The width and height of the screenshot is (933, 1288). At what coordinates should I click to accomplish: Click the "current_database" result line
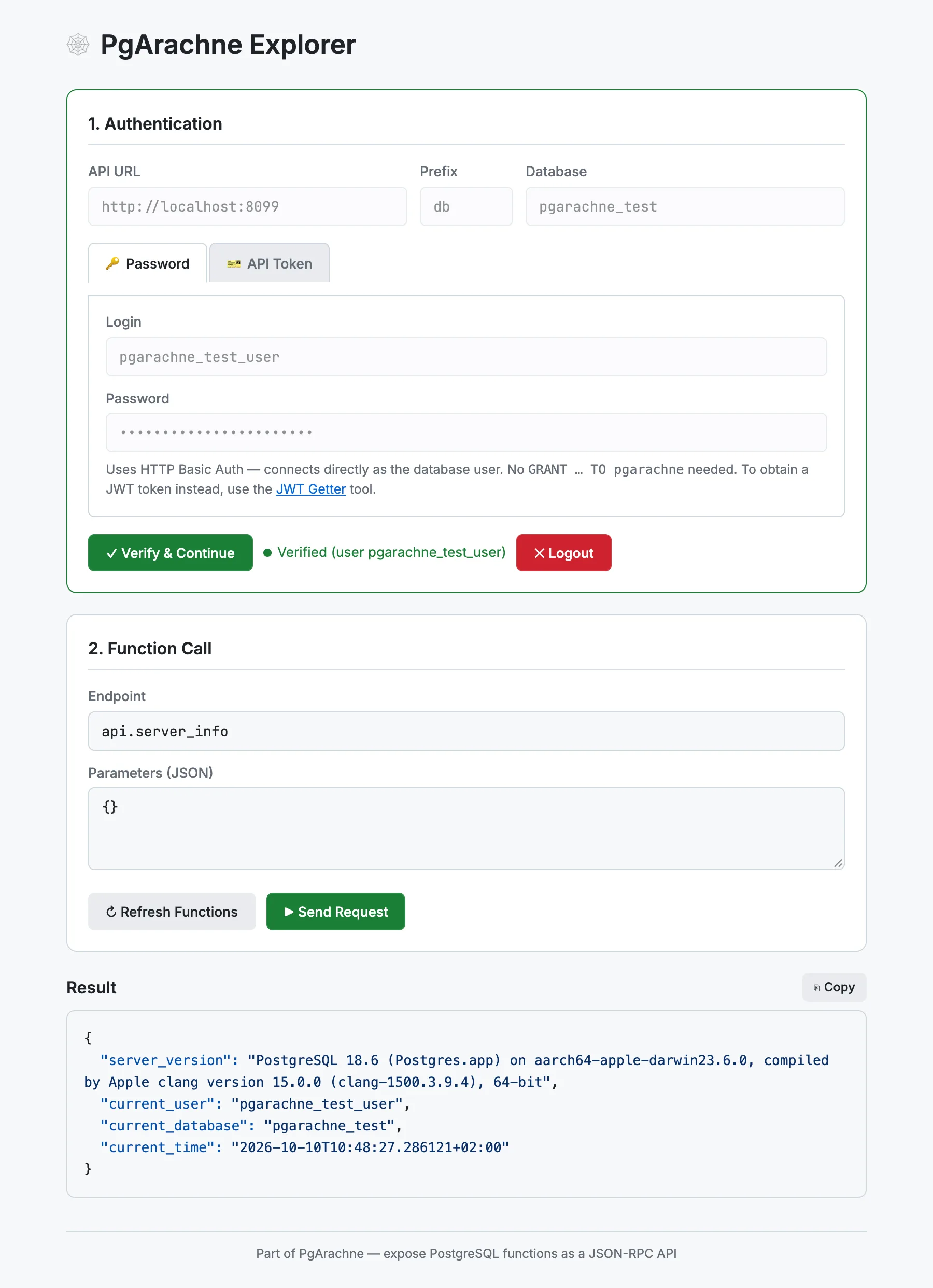click(251, 1126)
